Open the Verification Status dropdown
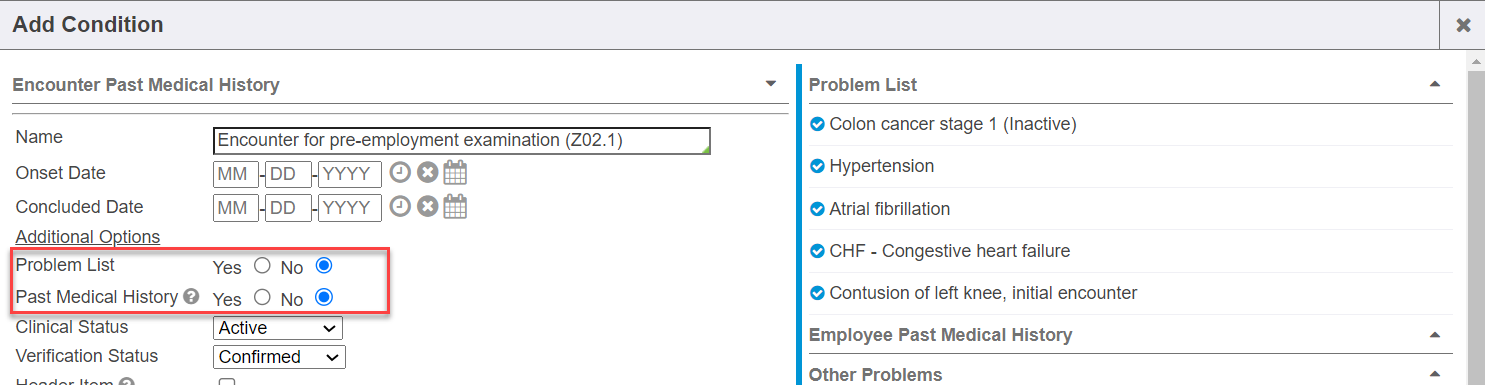The height and width of the screenshot is (385, 1485). click(x=279, y=357)
